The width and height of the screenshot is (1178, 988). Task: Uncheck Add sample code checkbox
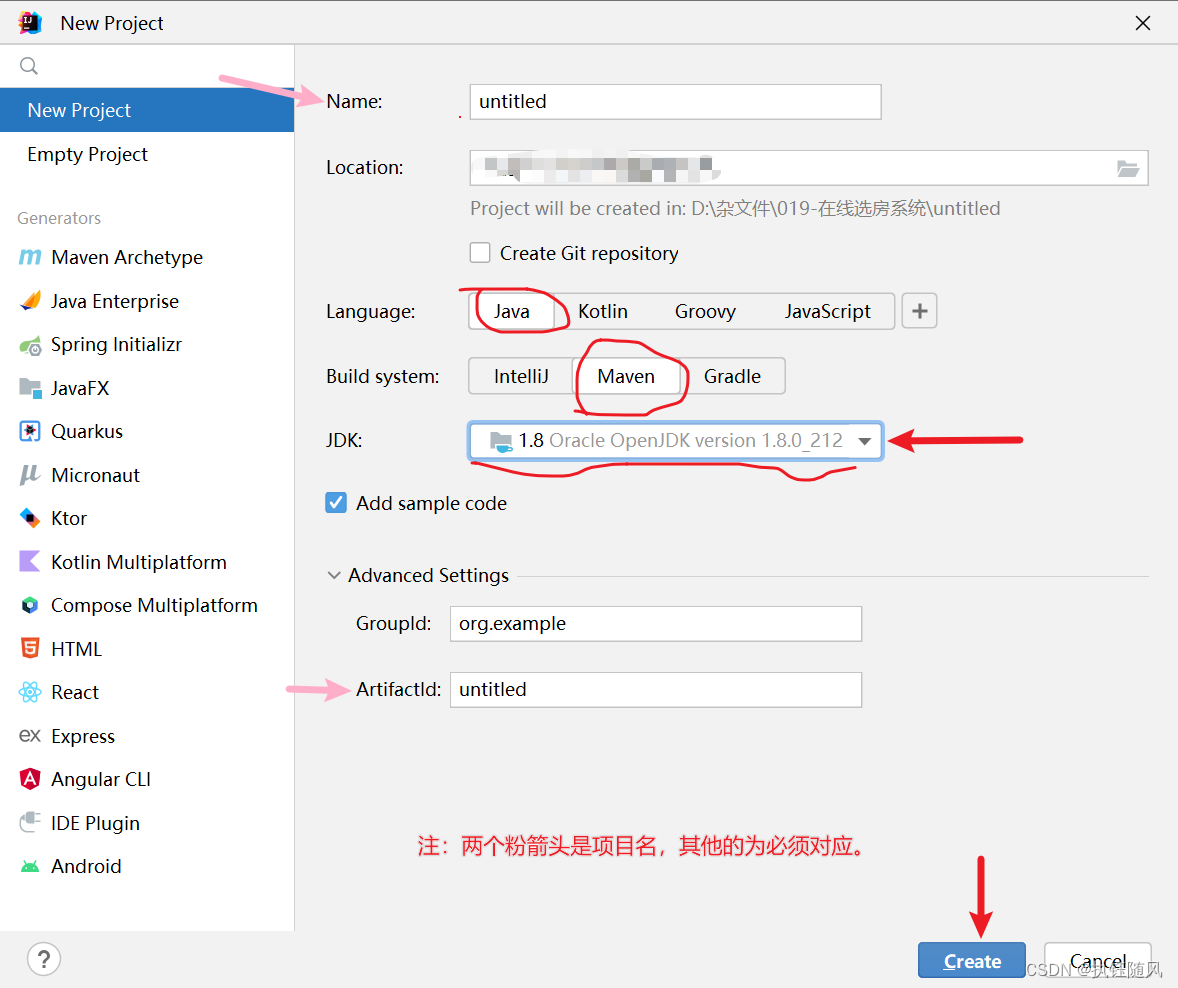(x=336, y=503)
